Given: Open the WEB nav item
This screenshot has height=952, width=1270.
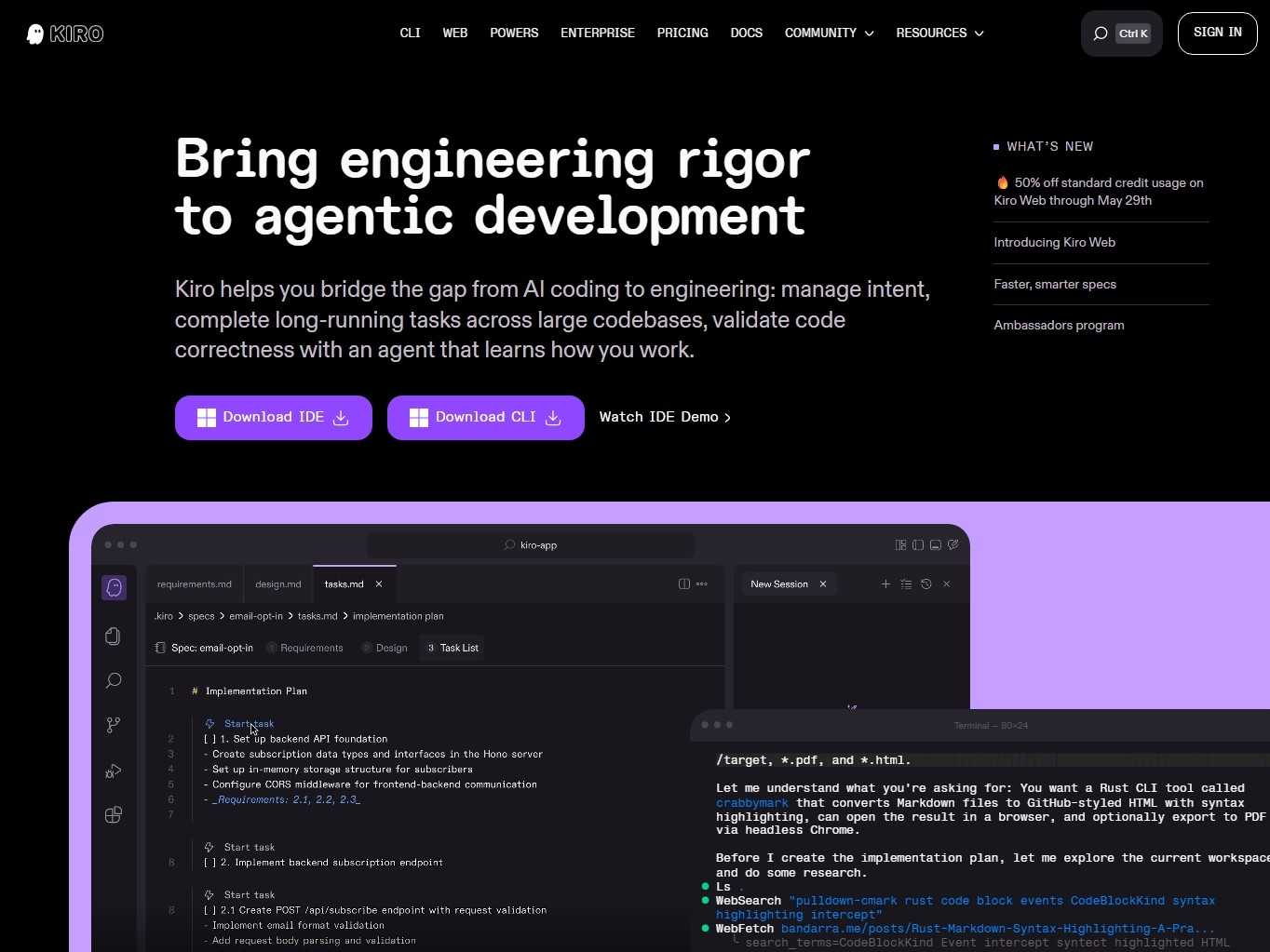Looking at the screenshot, I should 455,34.
